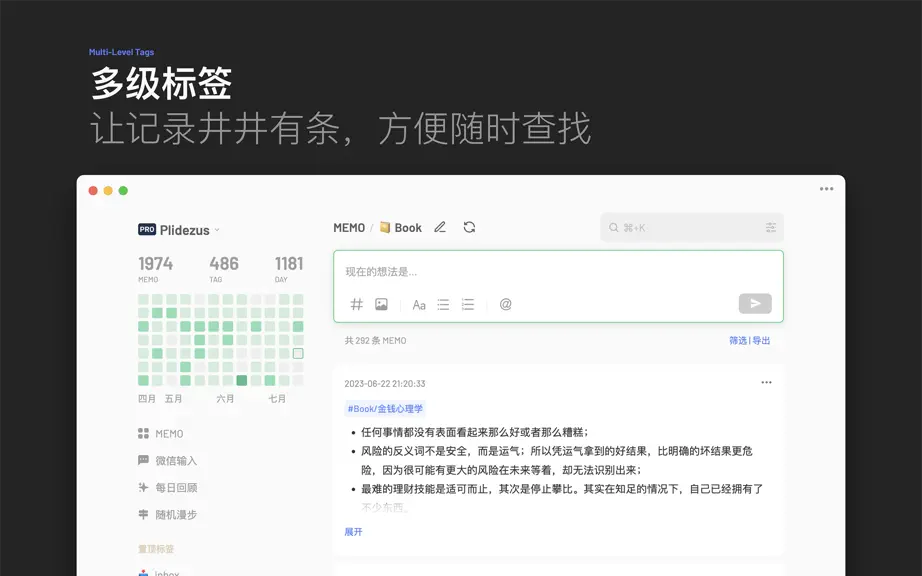The image size is (922, 576).
Task: Edit the Book tag with the pencil icon
Action: pos(440,227)
